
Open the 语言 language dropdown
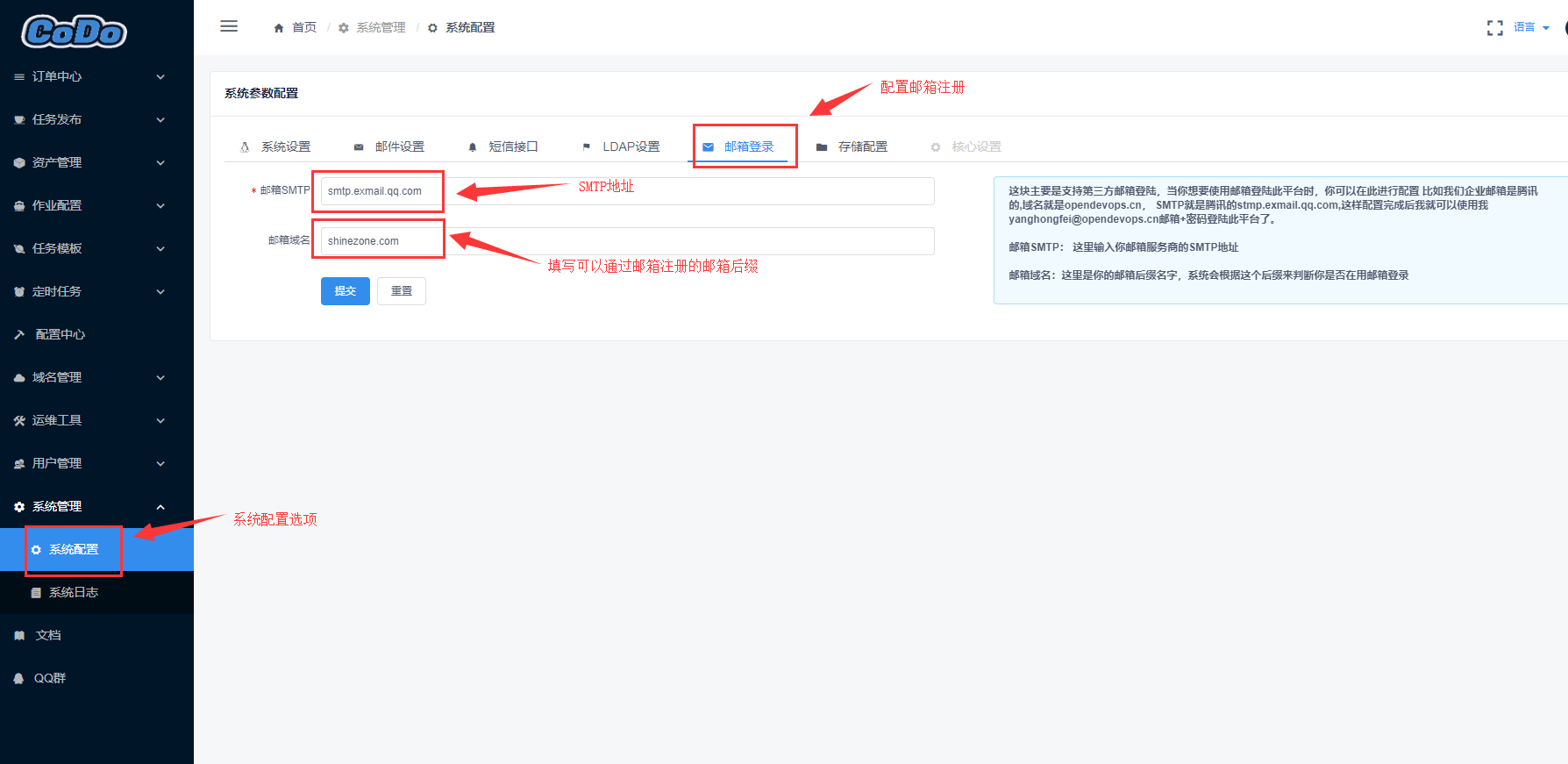pos(1531,27)
